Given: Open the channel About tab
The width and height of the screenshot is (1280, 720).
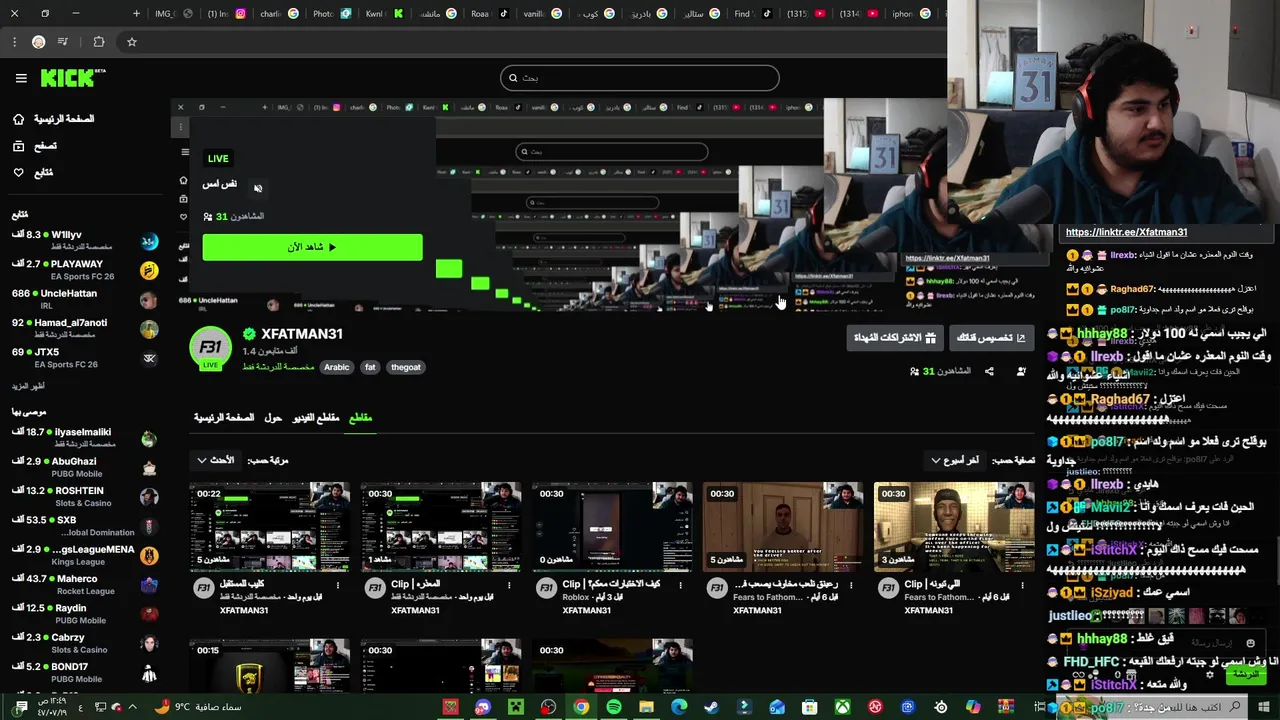Looking at the screenshot, I should click(x=273, y=417).
